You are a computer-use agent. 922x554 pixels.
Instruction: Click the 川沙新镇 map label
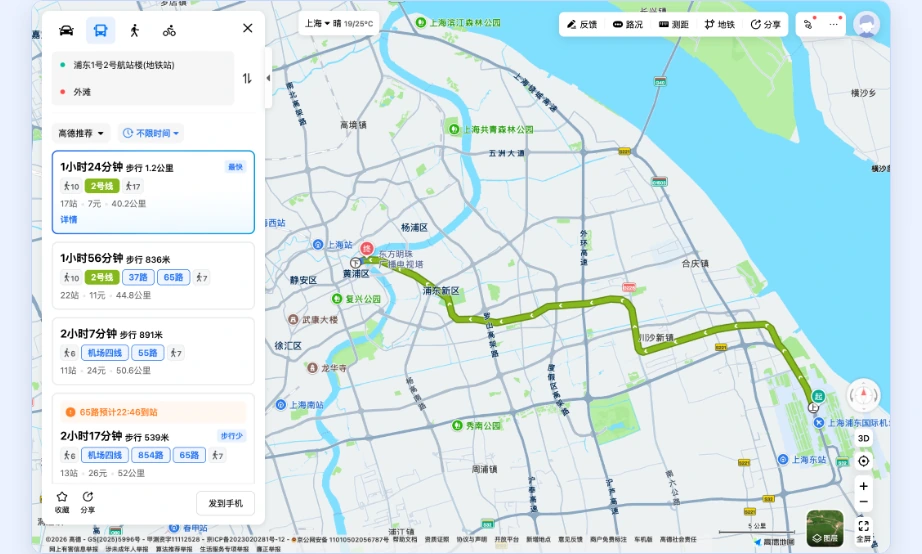tap(656, 338)
